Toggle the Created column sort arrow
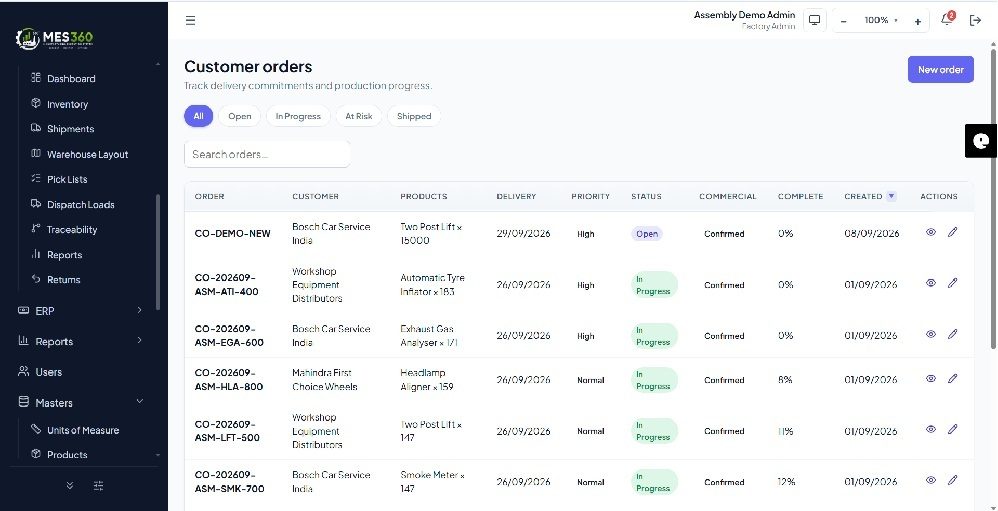Viewport: 998px width, 511px height. [x=892, y=196]
